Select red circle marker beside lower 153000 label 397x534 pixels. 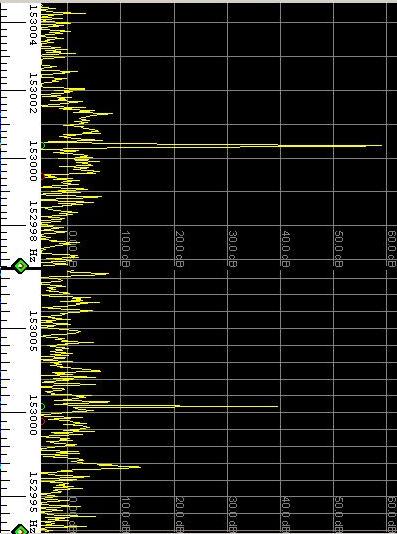point(43,422)
